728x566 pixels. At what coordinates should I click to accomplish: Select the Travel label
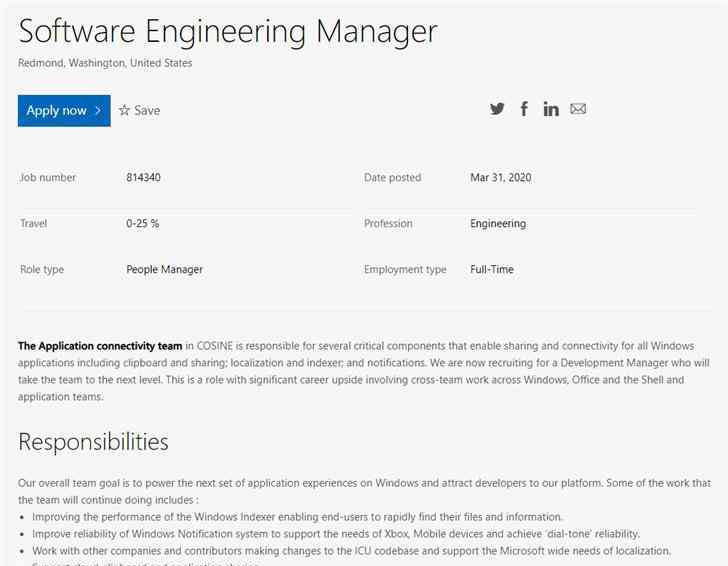tap(33, 223)
